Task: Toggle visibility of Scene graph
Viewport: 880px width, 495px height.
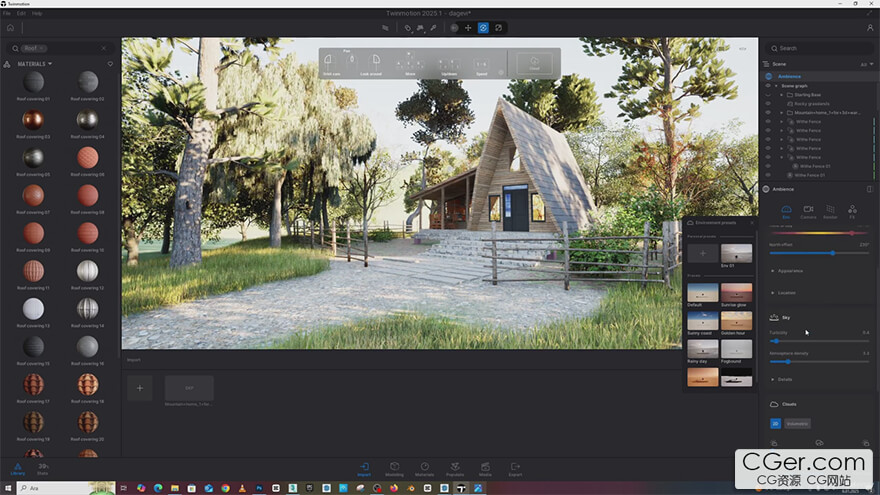Action: pos(768,86)
